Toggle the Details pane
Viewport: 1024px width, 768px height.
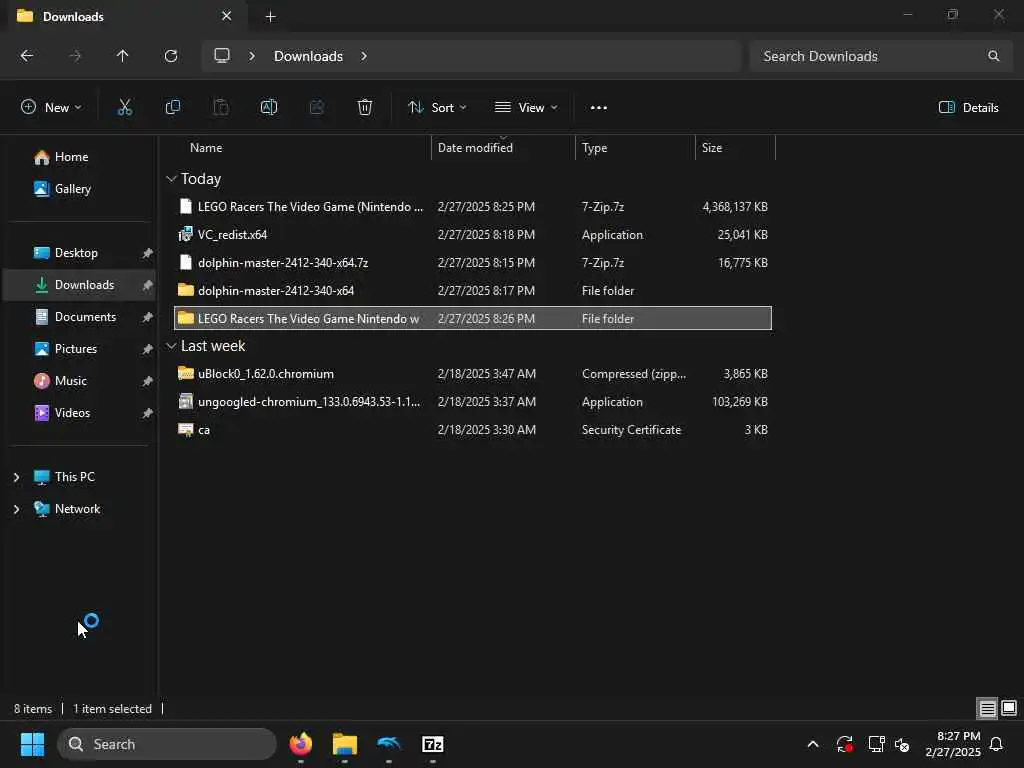coord(968,108)
